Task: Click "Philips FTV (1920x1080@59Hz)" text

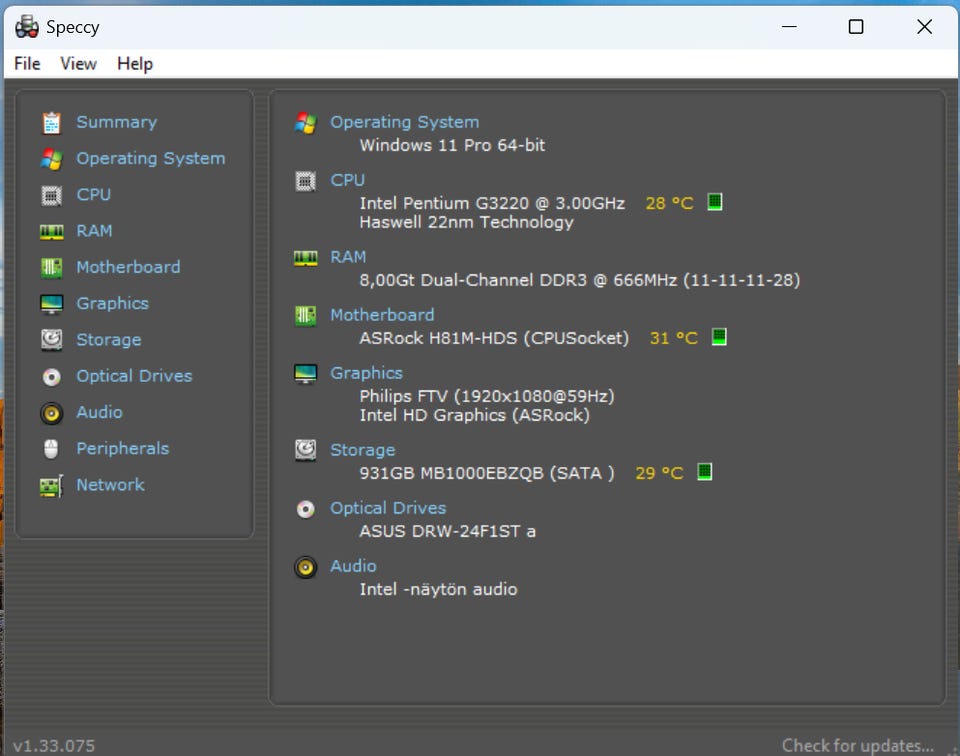Action: [x=487, y=396]
